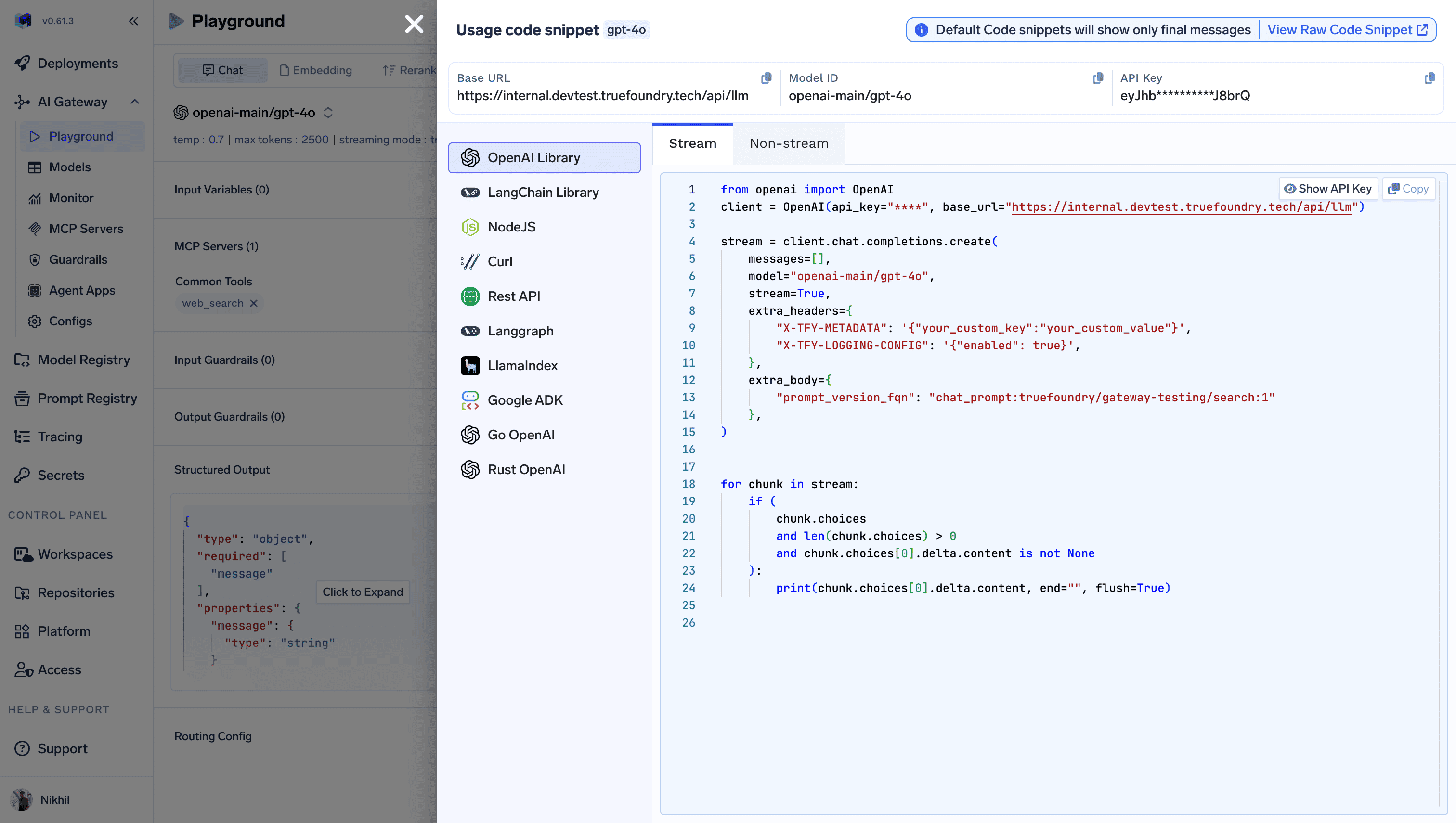Click the Nikhil user profile avatar

(22, 799)
